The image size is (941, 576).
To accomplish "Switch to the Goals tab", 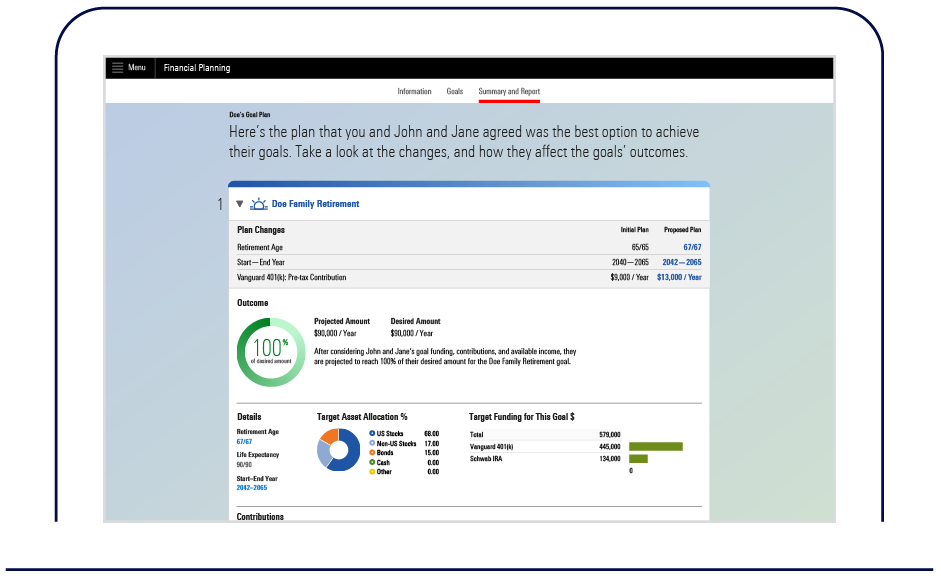I will point(455,92).
